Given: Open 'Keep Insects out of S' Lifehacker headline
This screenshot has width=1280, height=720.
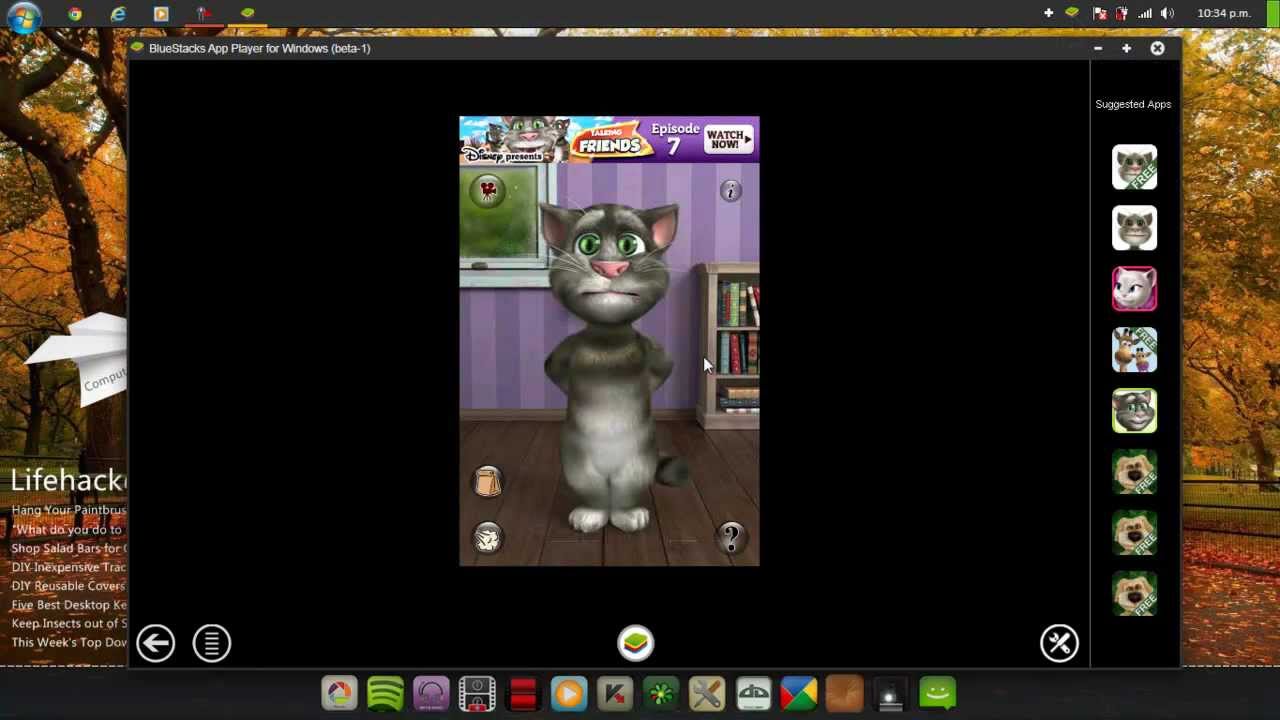Looking at the screenshot, I should coord(68,624).
